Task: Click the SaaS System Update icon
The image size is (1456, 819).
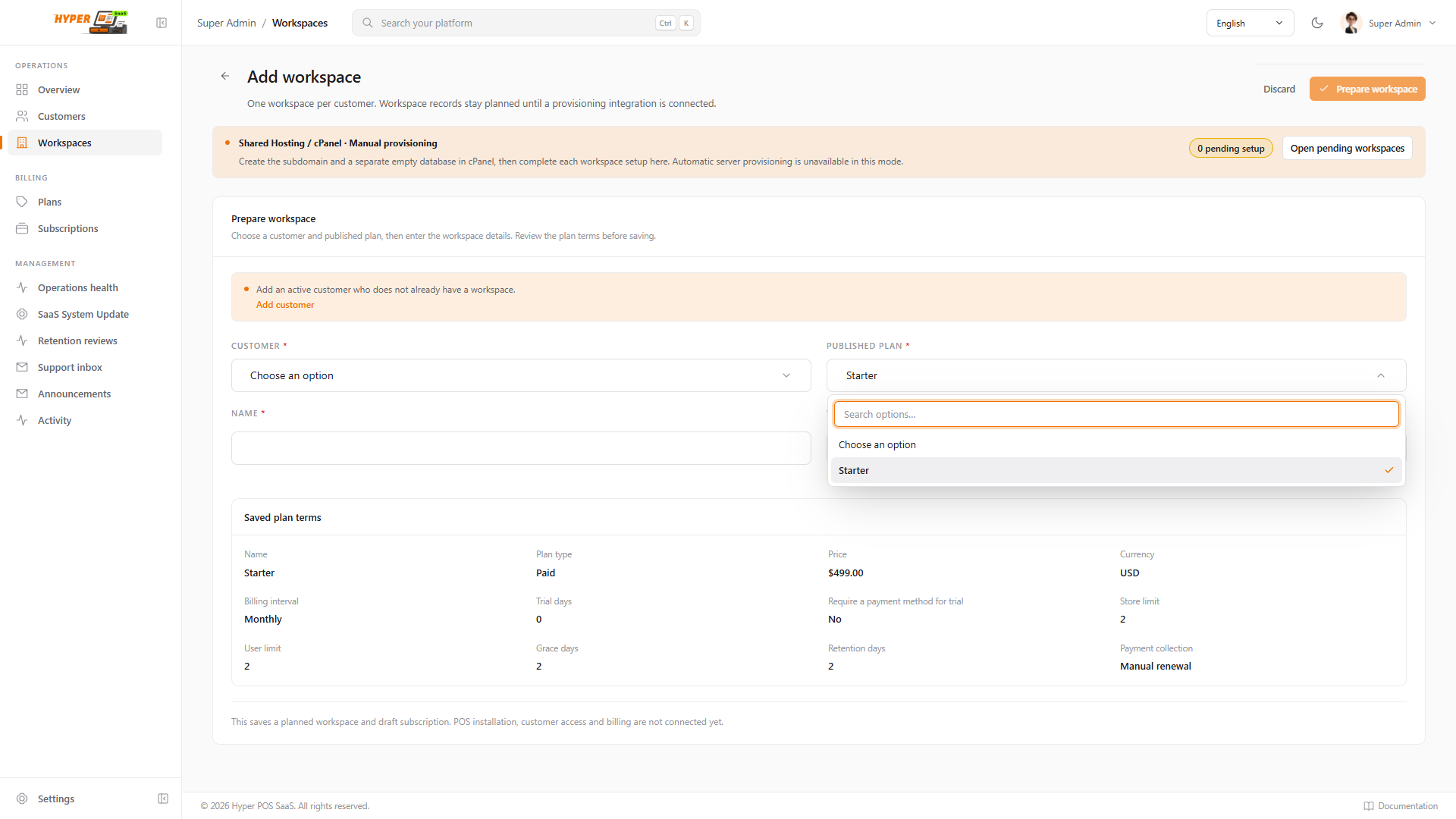Action: [22, 314]
